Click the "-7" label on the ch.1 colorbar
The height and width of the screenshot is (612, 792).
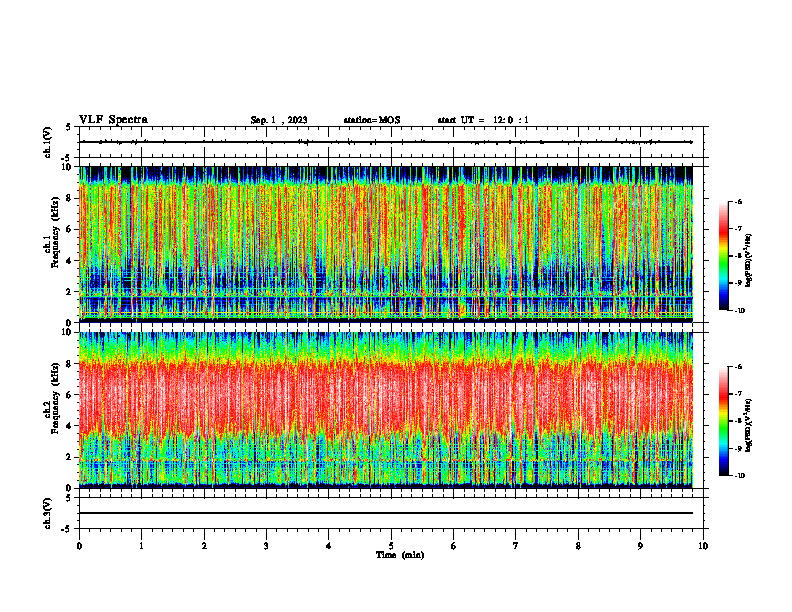click(737, 228)
